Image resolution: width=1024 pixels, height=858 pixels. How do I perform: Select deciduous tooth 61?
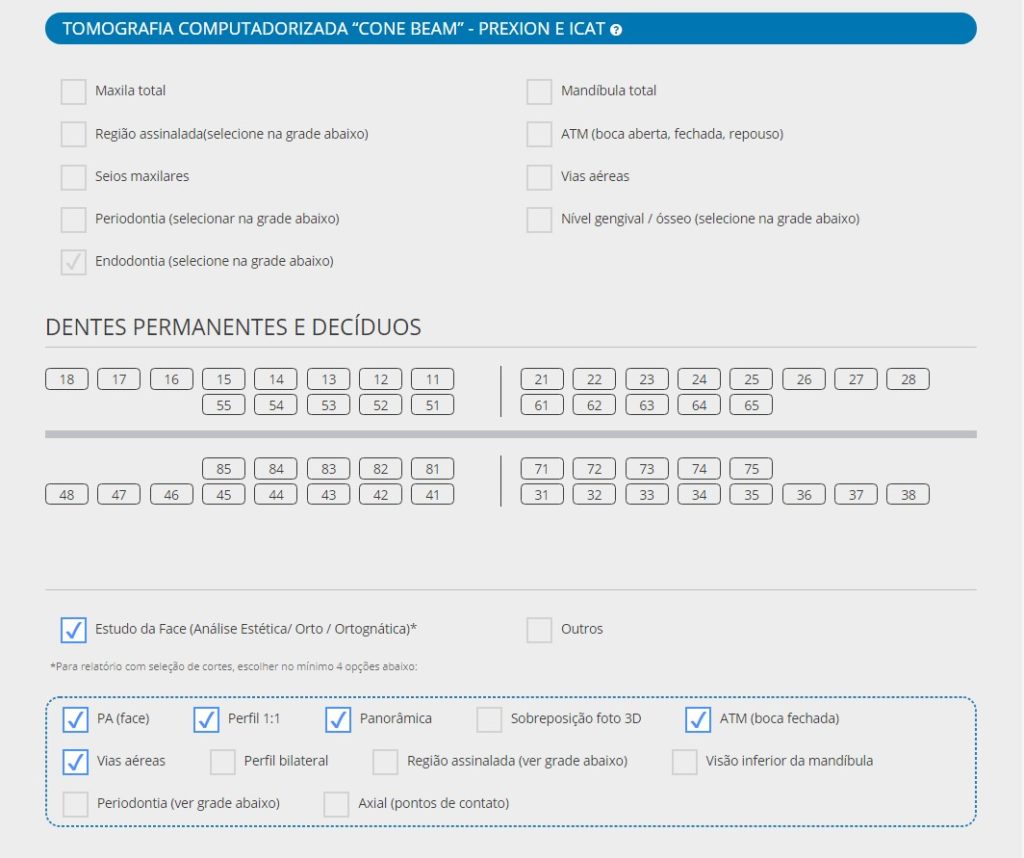(542, 405)
